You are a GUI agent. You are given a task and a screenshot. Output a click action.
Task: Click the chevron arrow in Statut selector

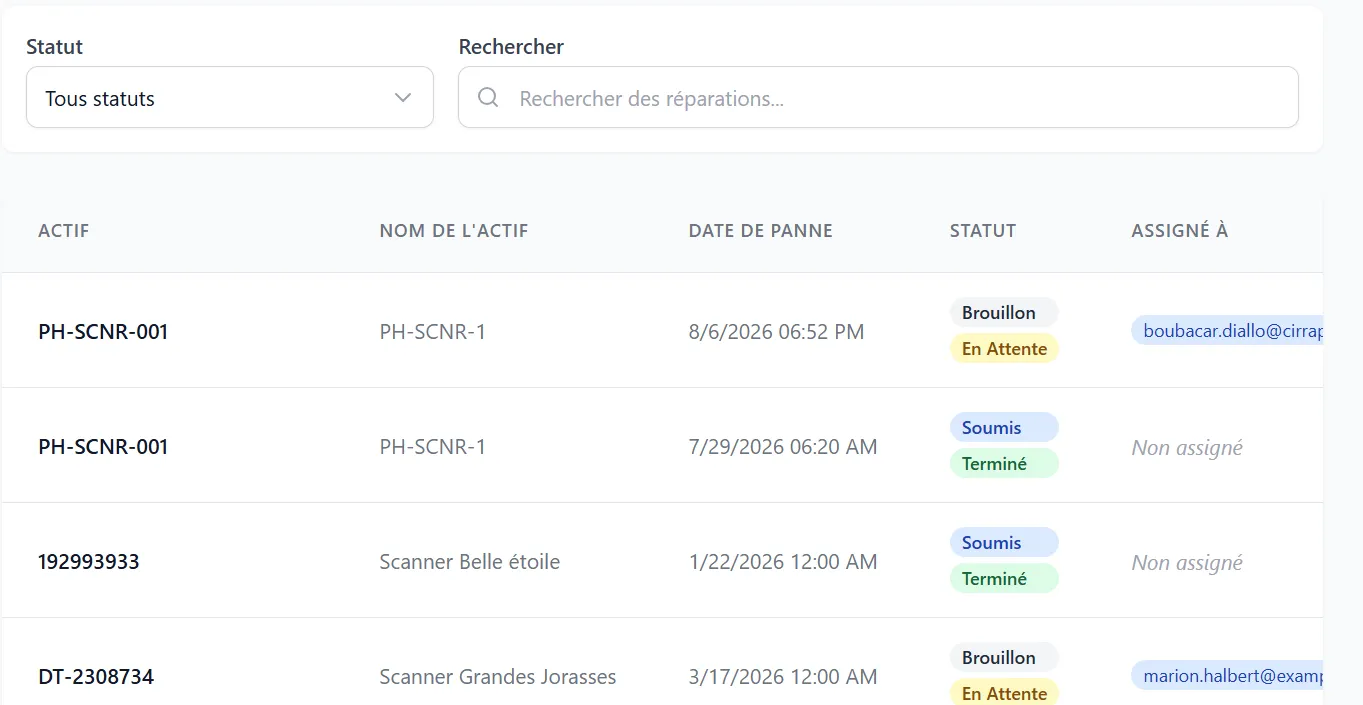(403, 98)
